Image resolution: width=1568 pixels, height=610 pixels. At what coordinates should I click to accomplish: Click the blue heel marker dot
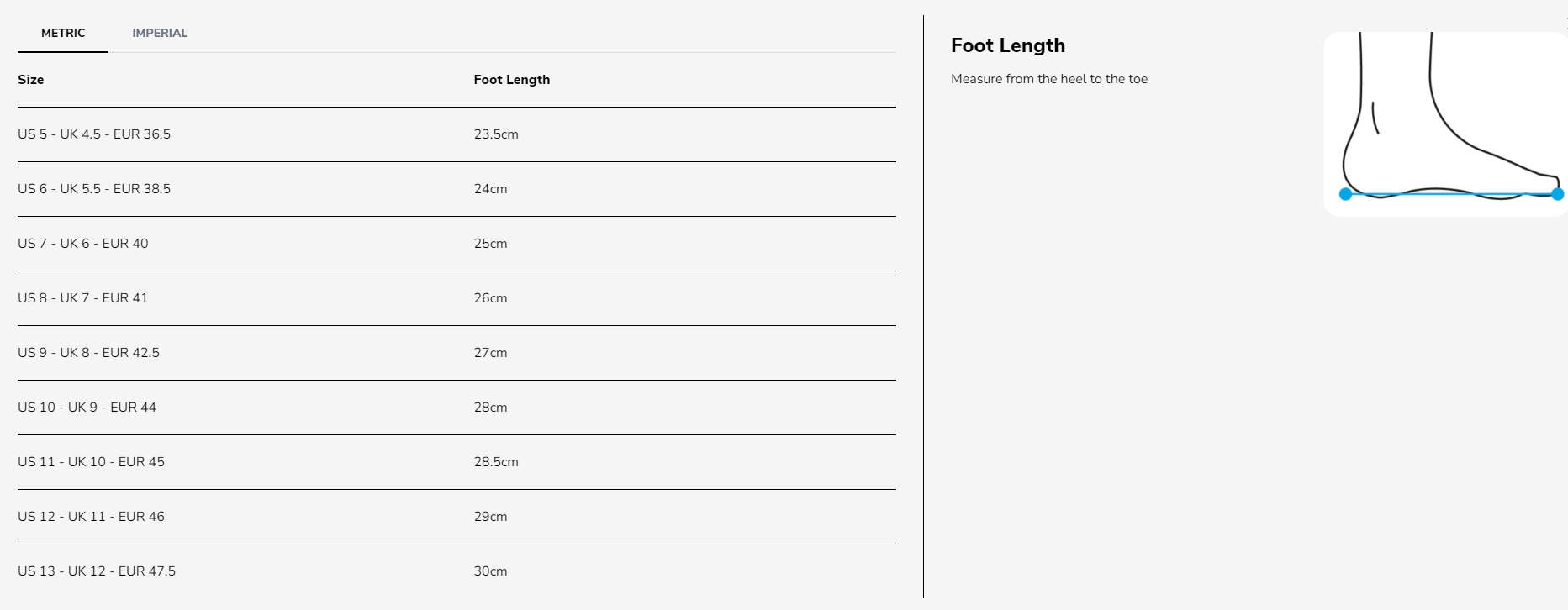click(x=1345, y=194)
